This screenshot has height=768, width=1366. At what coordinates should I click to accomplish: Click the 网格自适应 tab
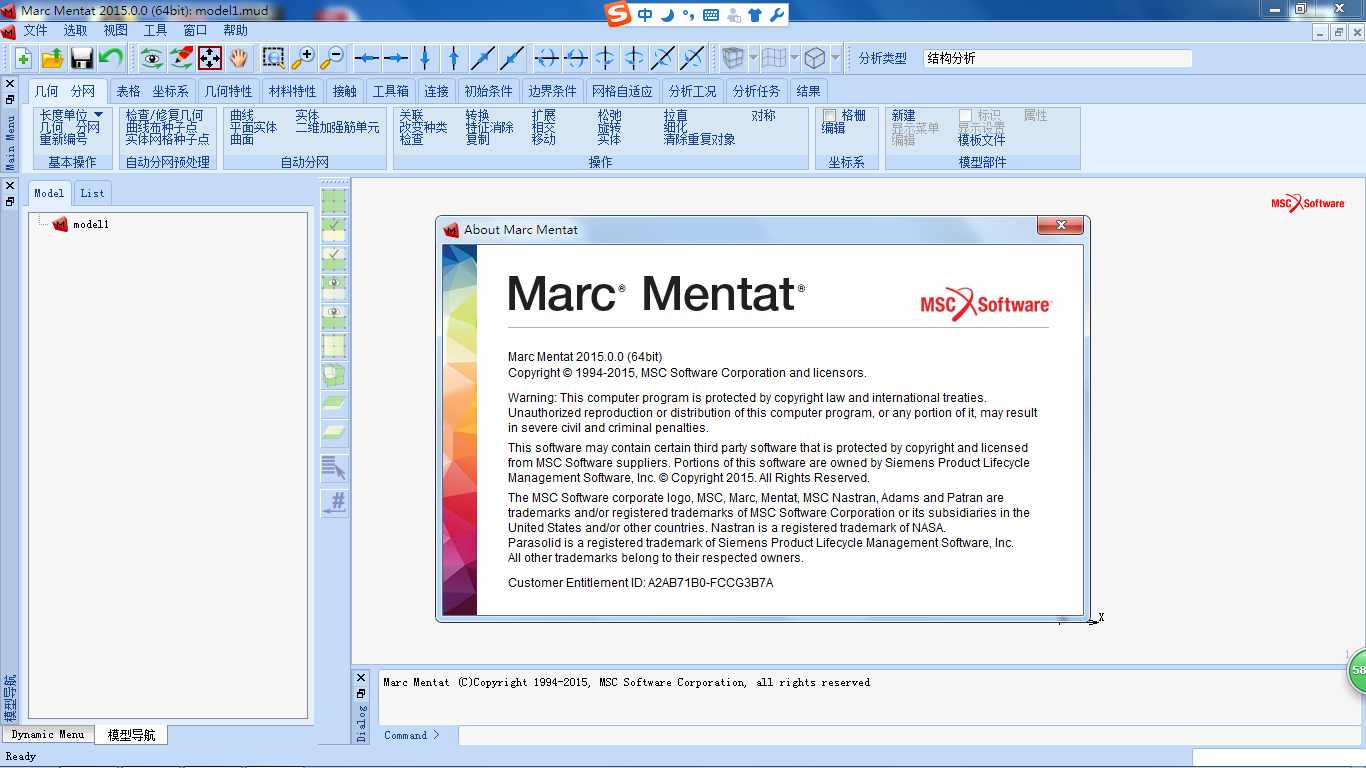click(x=622, y=91)
